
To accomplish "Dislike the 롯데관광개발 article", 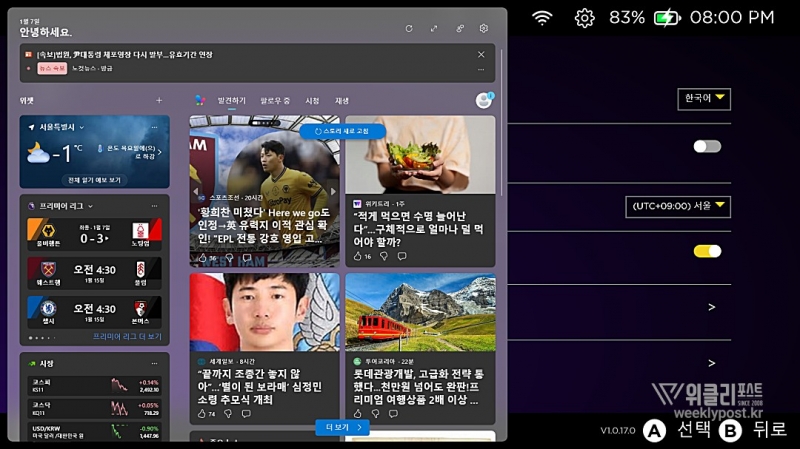I will 376,414.
